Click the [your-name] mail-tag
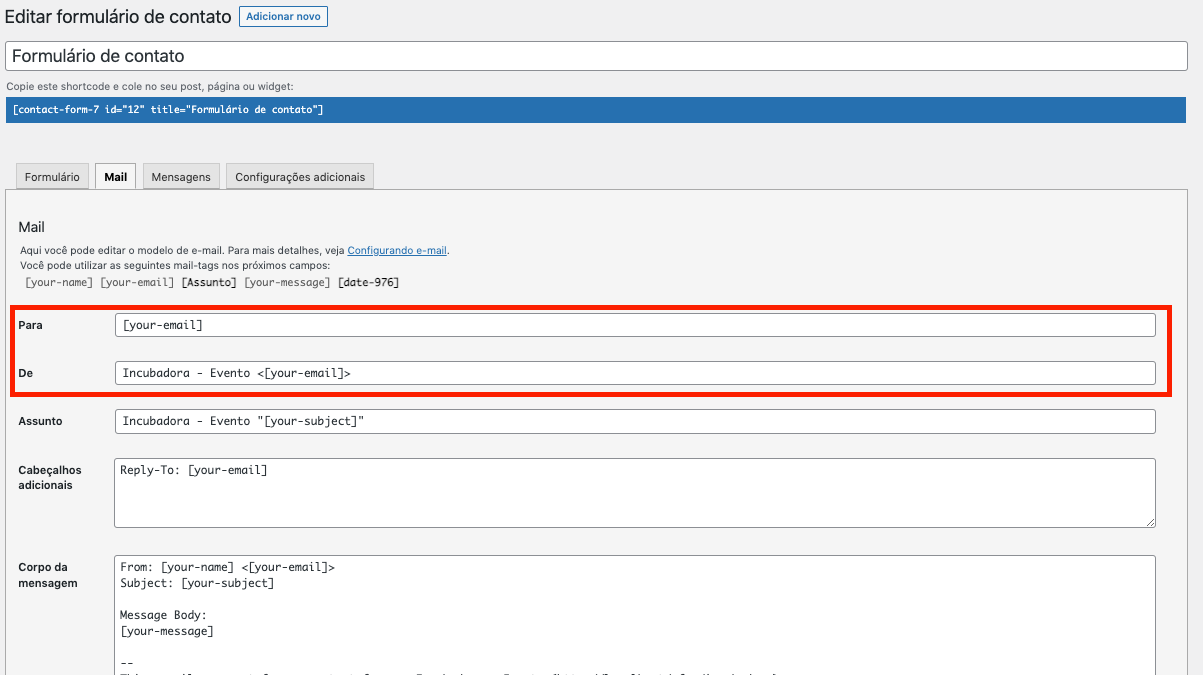The width and height of the screenshot is (1203, 675). click(x=60, y=283)
